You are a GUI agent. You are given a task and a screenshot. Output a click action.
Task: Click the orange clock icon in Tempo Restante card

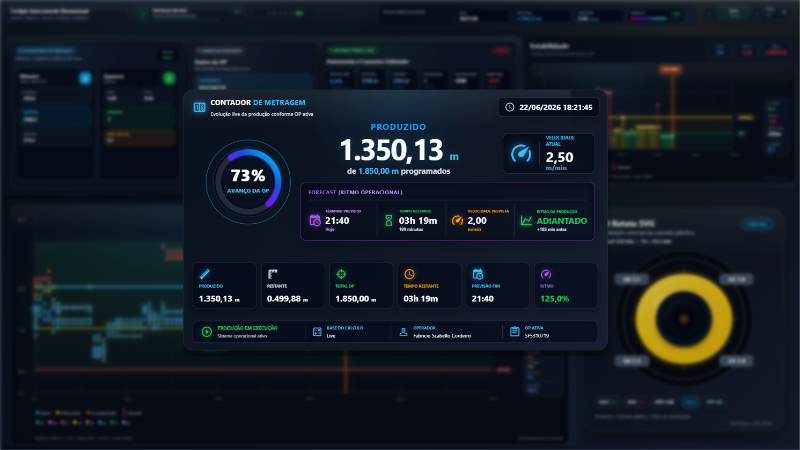[x=409, y=274]
